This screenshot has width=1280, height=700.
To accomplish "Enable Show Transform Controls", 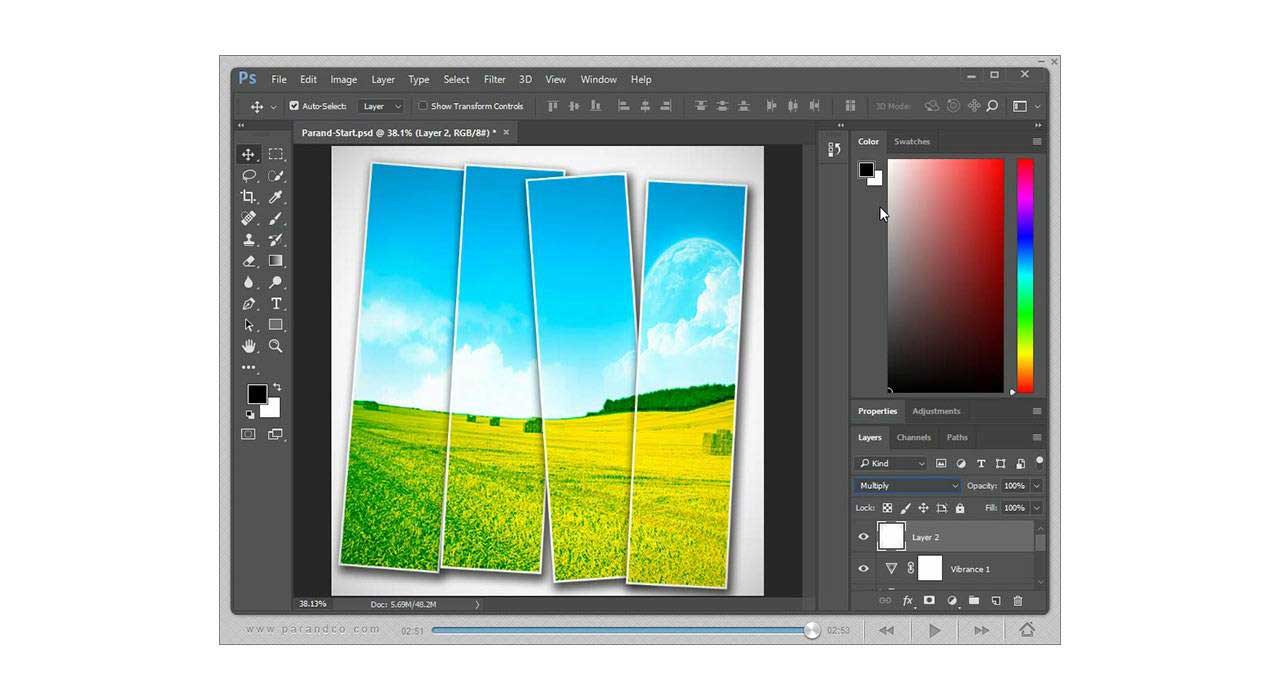I will [422, 106].
